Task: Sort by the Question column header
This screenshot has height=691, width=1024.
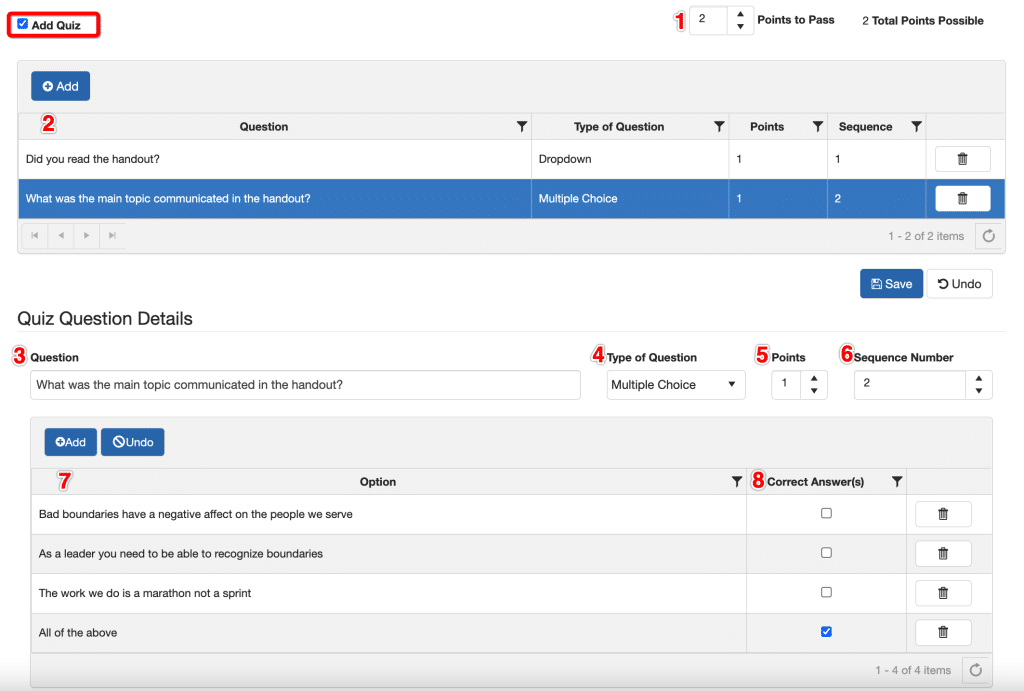Action: (264, 127)
